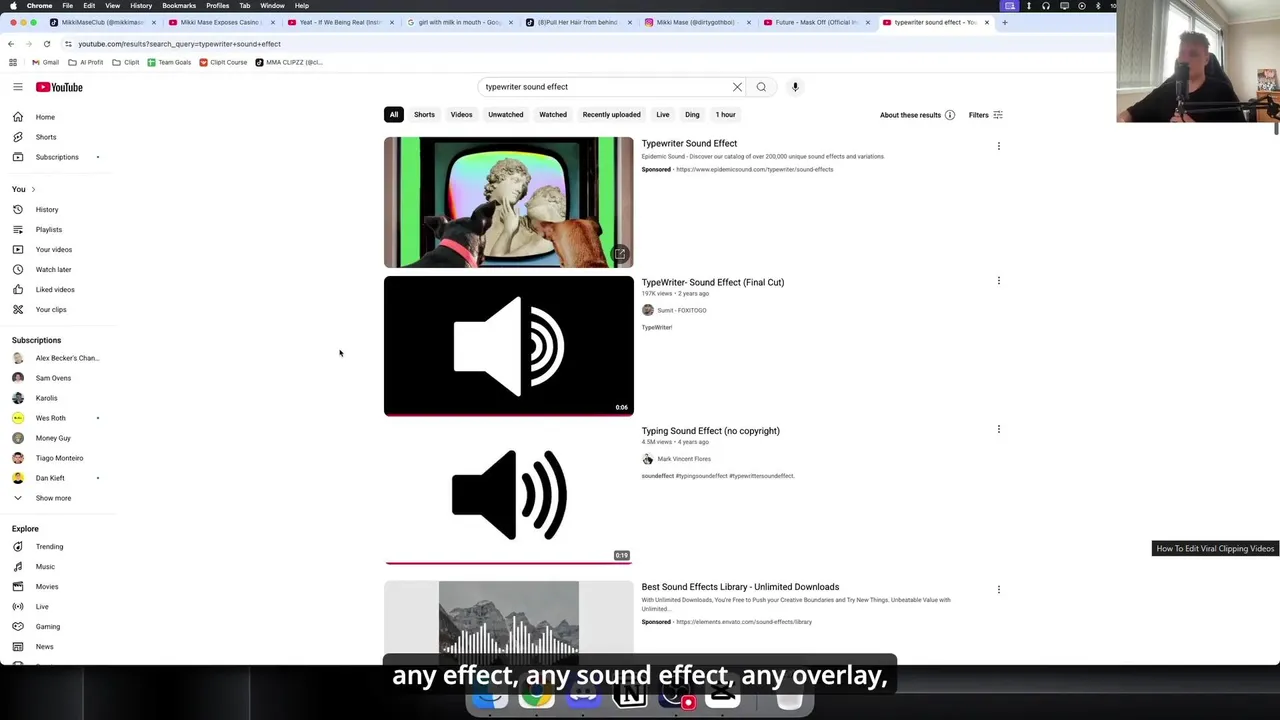This screenshot has width=1280, height=720.
Task: Switch to the Mikki Mase Exposes Casino tab
Action: click(221, 22)
